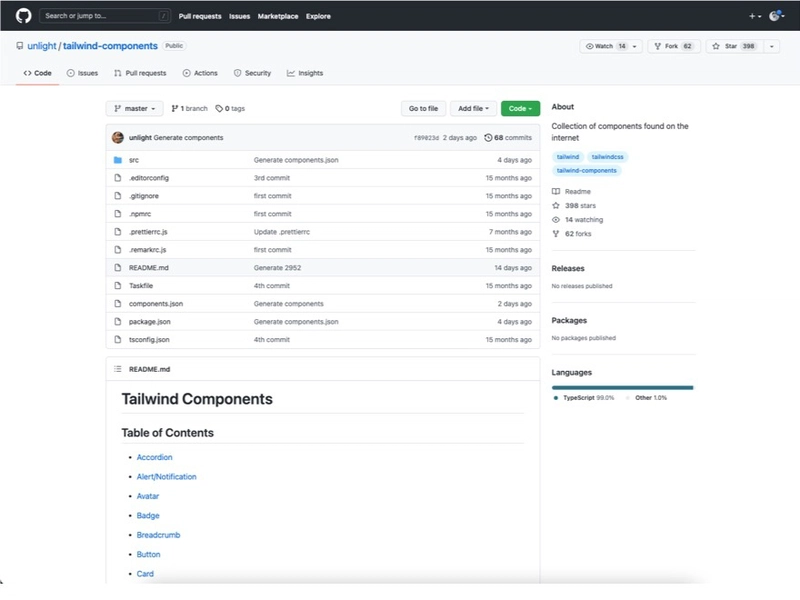Viewport: 800px width, 600px height.
Task: Open Pull requests in top navigation bar
Action: (200, 16)
